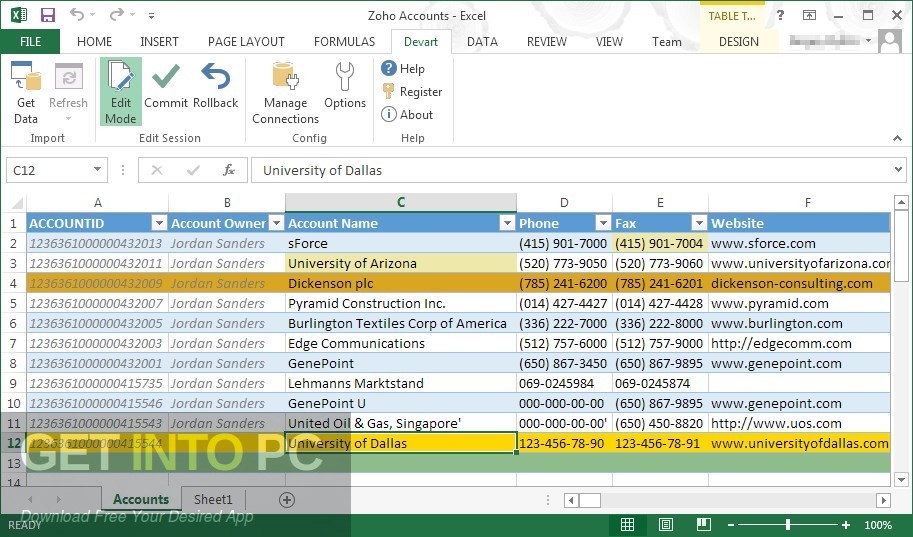Screen dimensions: 913x537
Task: Open Account Owner filter dropdown
Action: (x=277, y=223)
